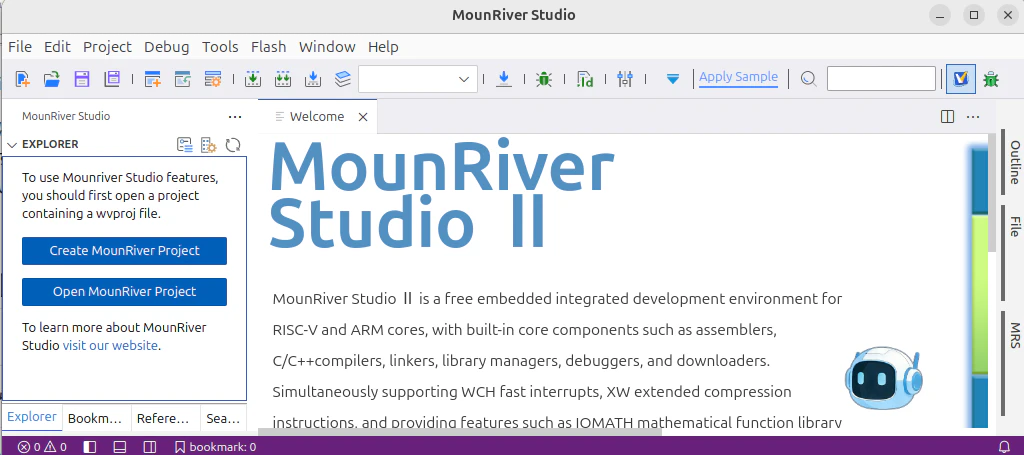Open MounRiver Studio sidebar more actions menu

coord(235,117)
